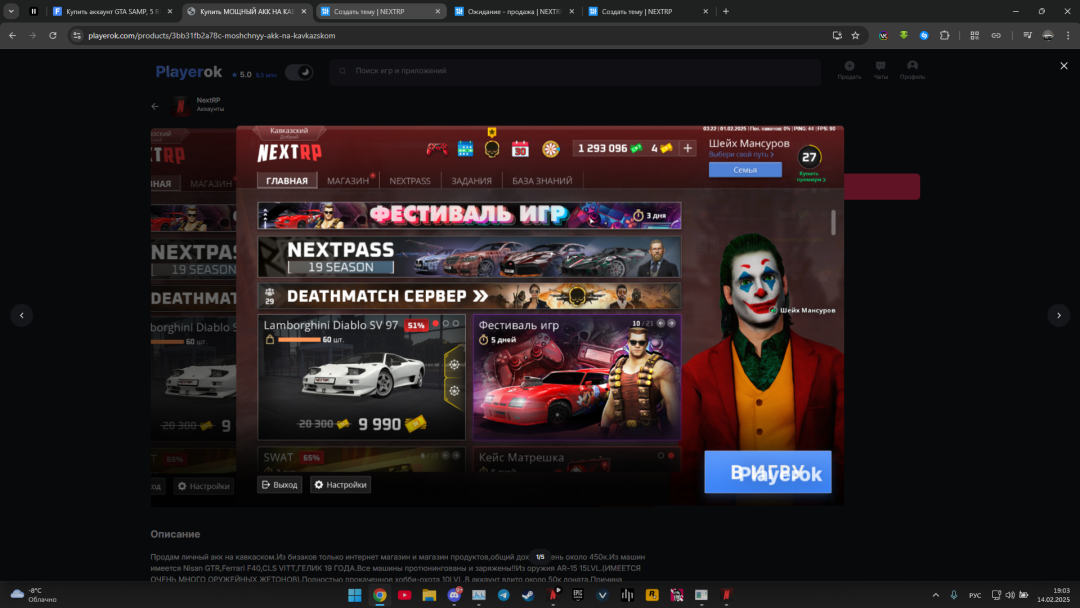Open Telegram from the taskbar
The width and height of the screenshot is (1080, 608).
(503, 595)
